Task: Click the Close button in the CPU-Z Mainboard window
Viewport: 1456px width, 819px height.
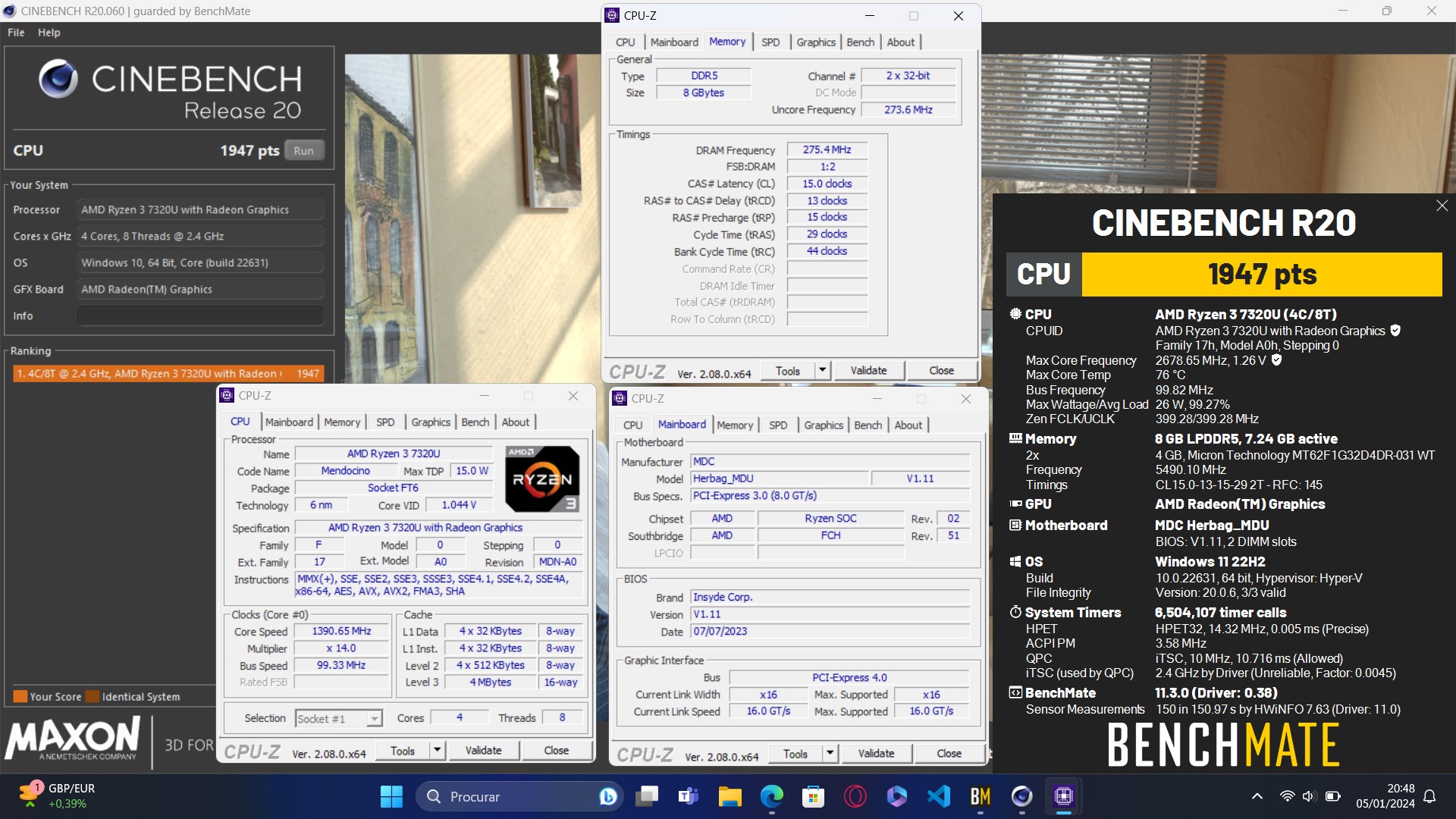Action: [x=949, y=753]
